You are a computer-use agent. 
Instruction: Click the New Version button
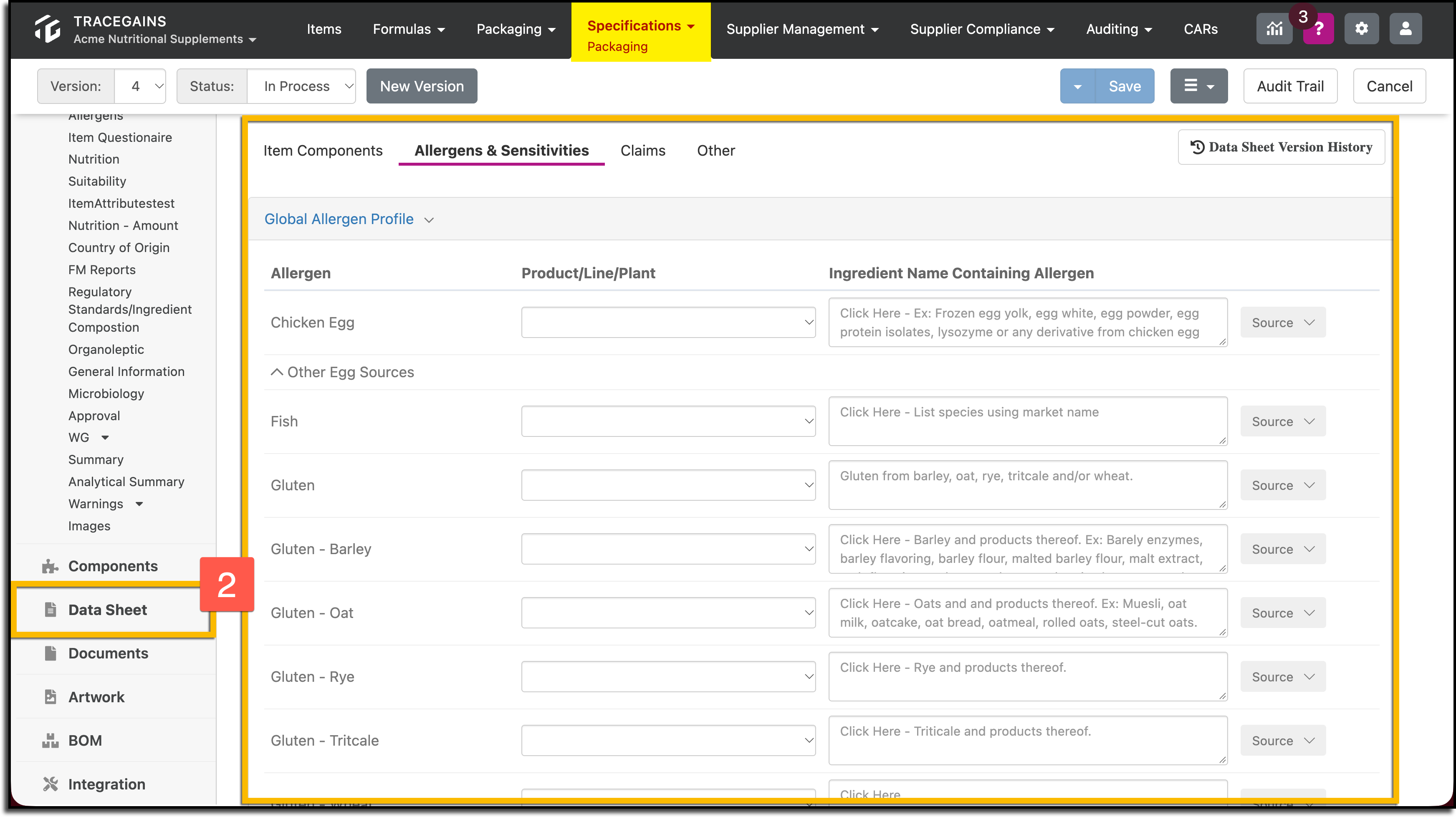coord(422,86)
